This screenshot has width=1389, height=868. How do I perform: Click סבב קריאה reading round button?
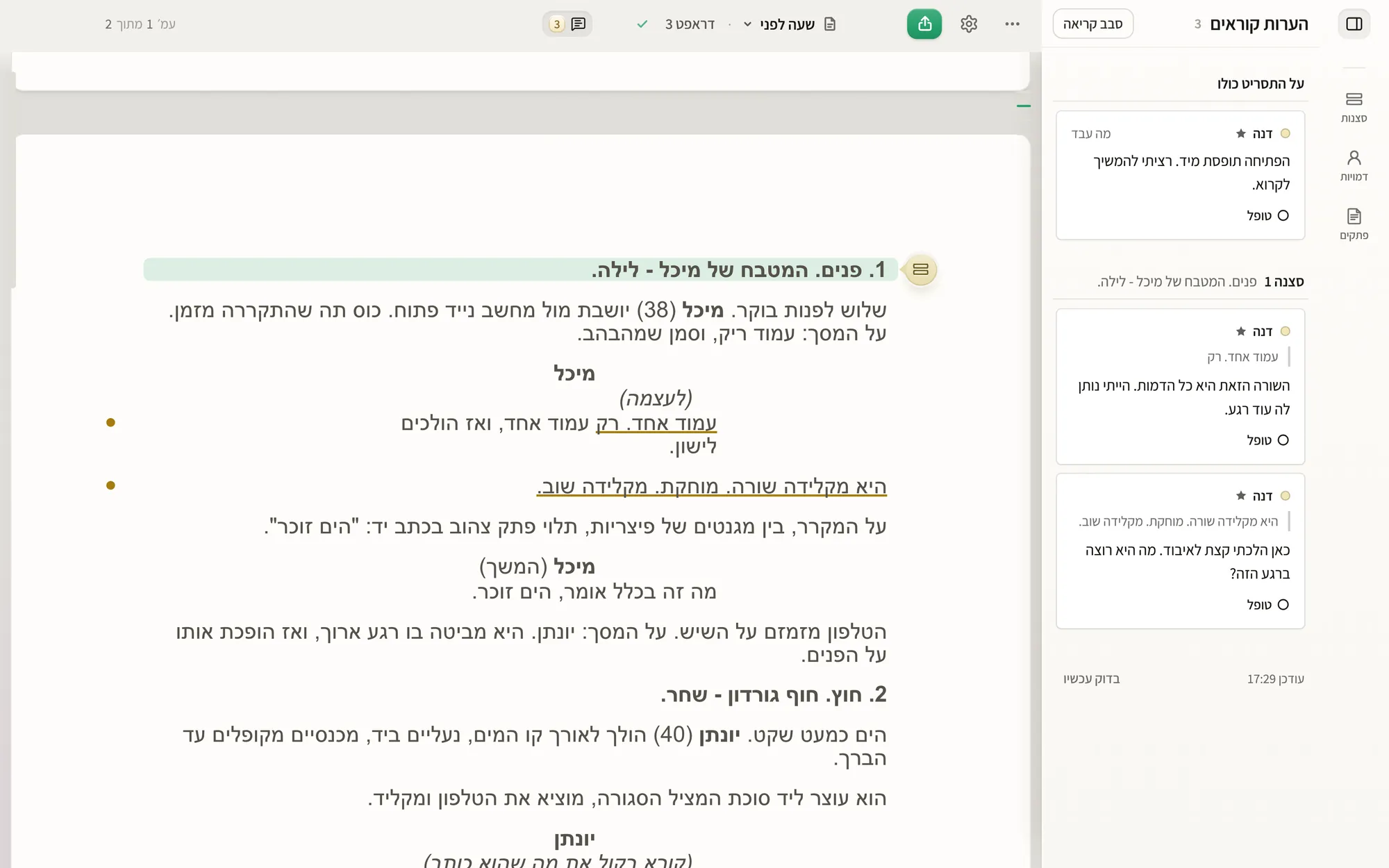(1092, 24)
